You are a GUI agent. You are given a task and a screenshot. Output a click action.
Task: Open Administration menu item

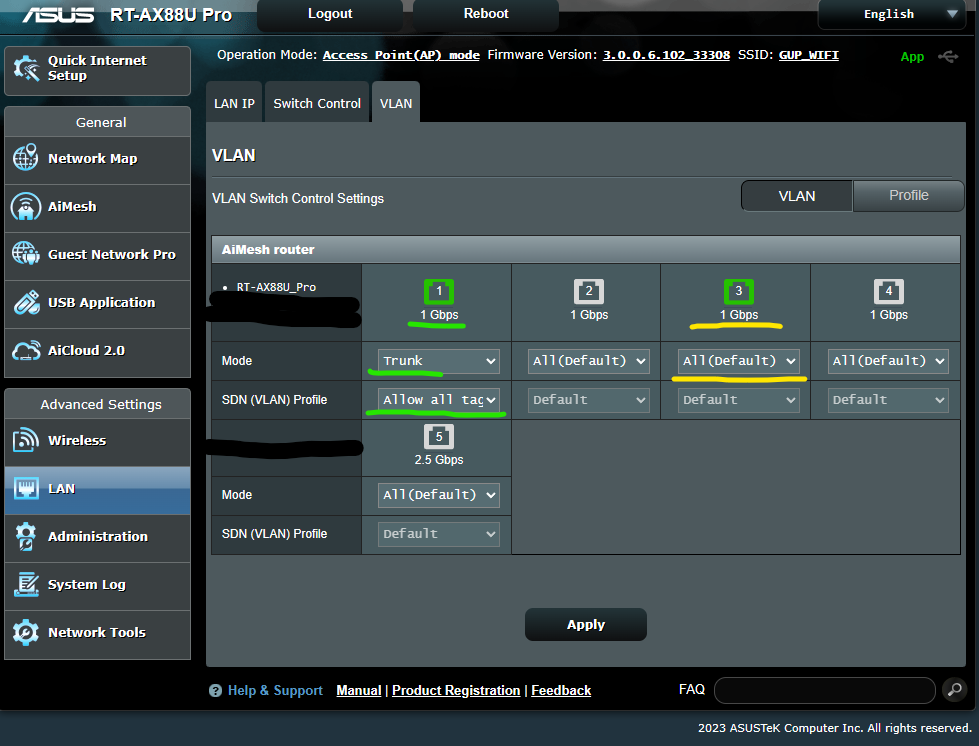97,537
